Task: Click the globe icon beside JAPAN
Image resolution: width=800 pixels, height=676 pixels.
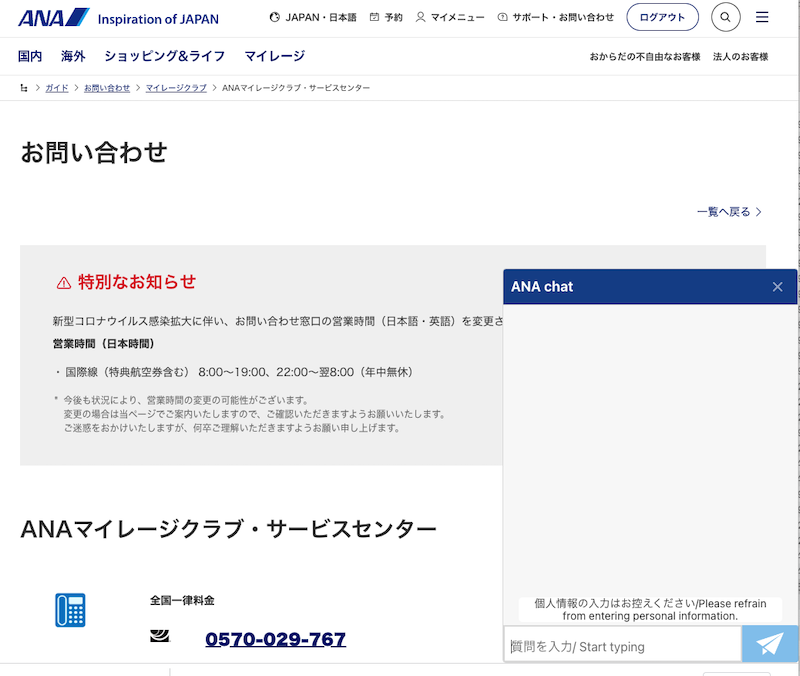Action: (274, 17)
